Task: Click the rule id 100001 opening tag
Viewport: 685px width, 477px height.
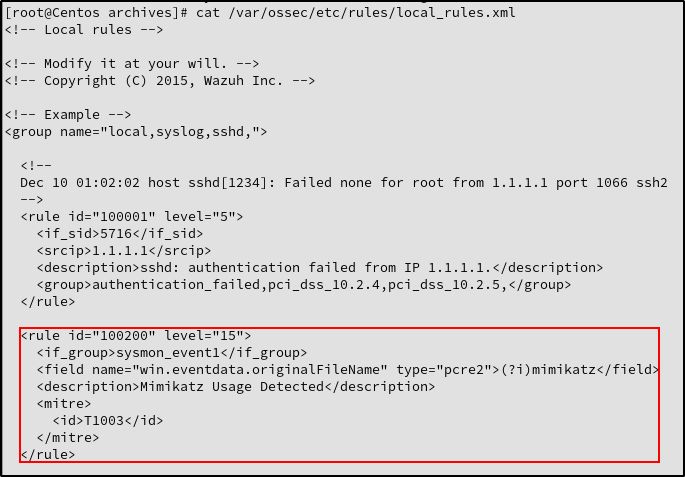Action: tap(132, 217)
